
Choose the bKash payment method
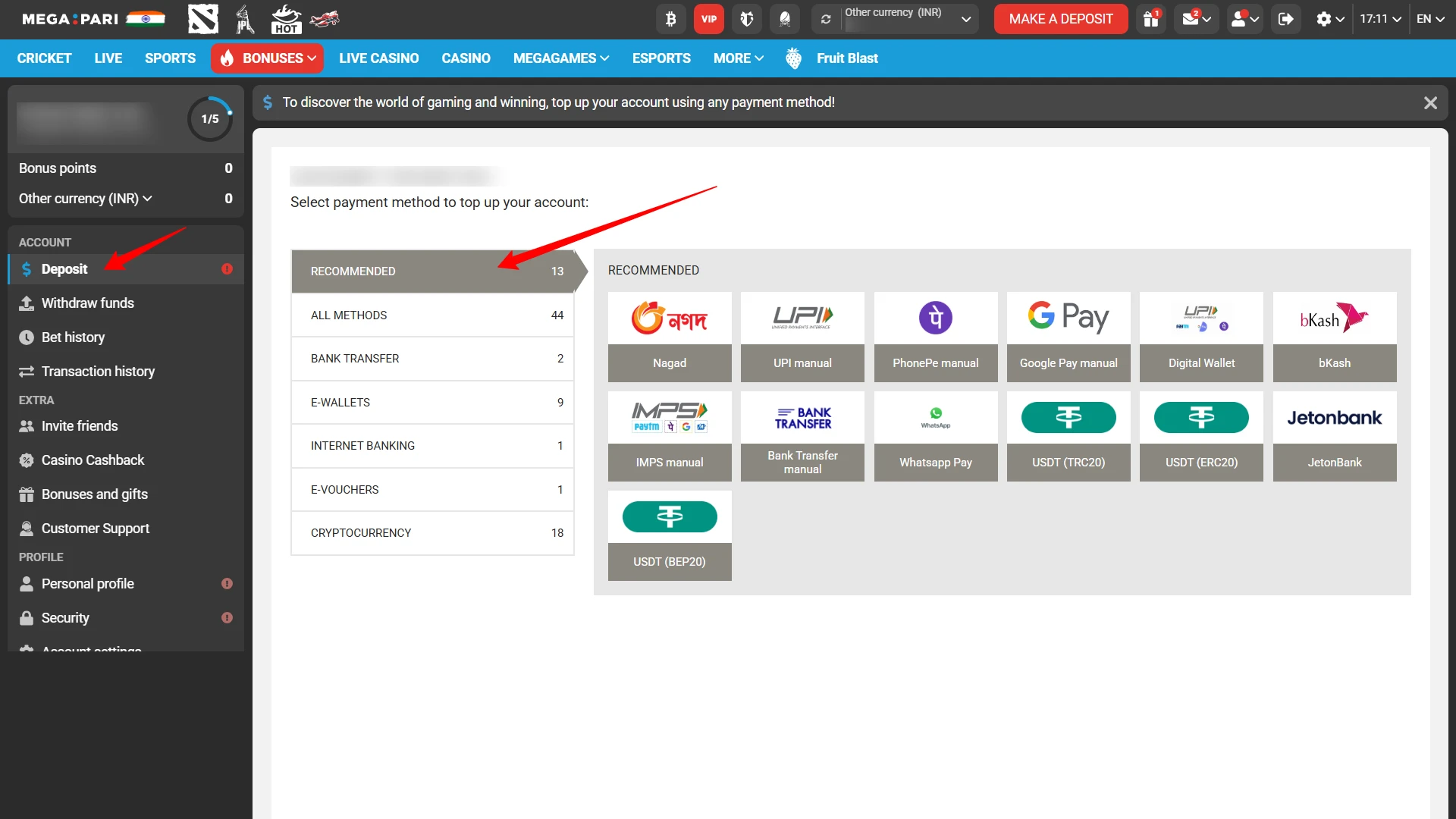click(x=1333, y=337)
